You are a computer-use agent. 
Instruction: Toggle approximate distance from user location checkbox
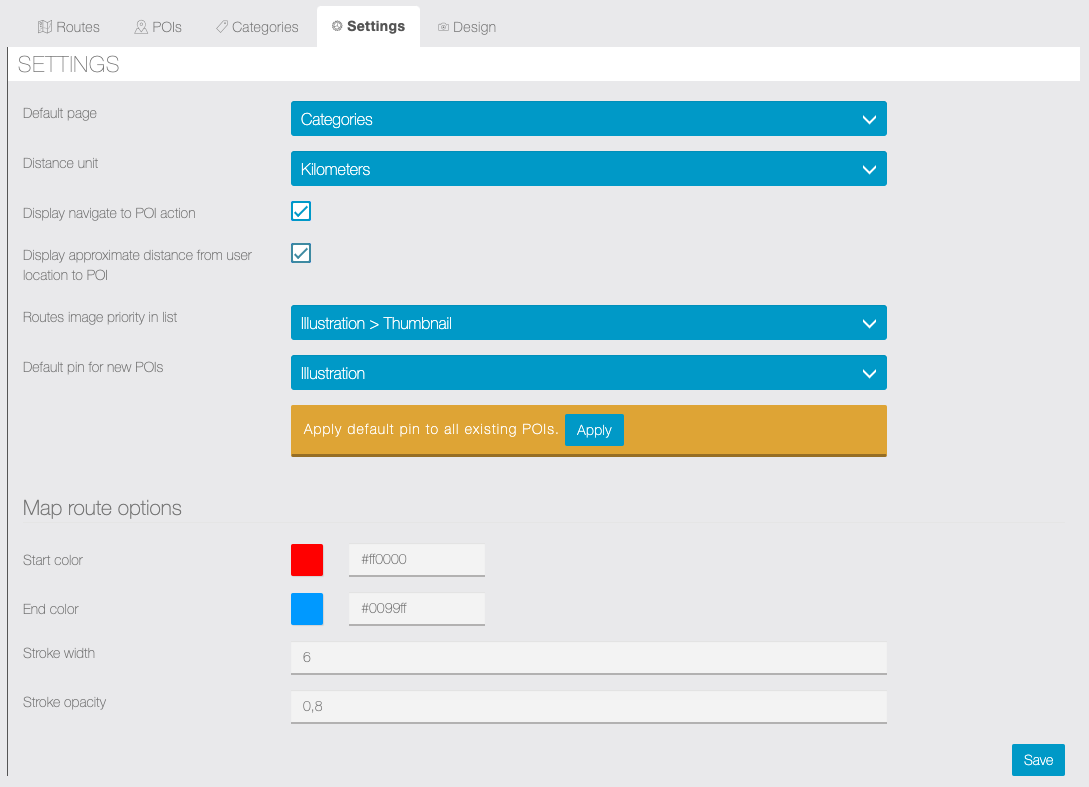(x=301, y=253)
